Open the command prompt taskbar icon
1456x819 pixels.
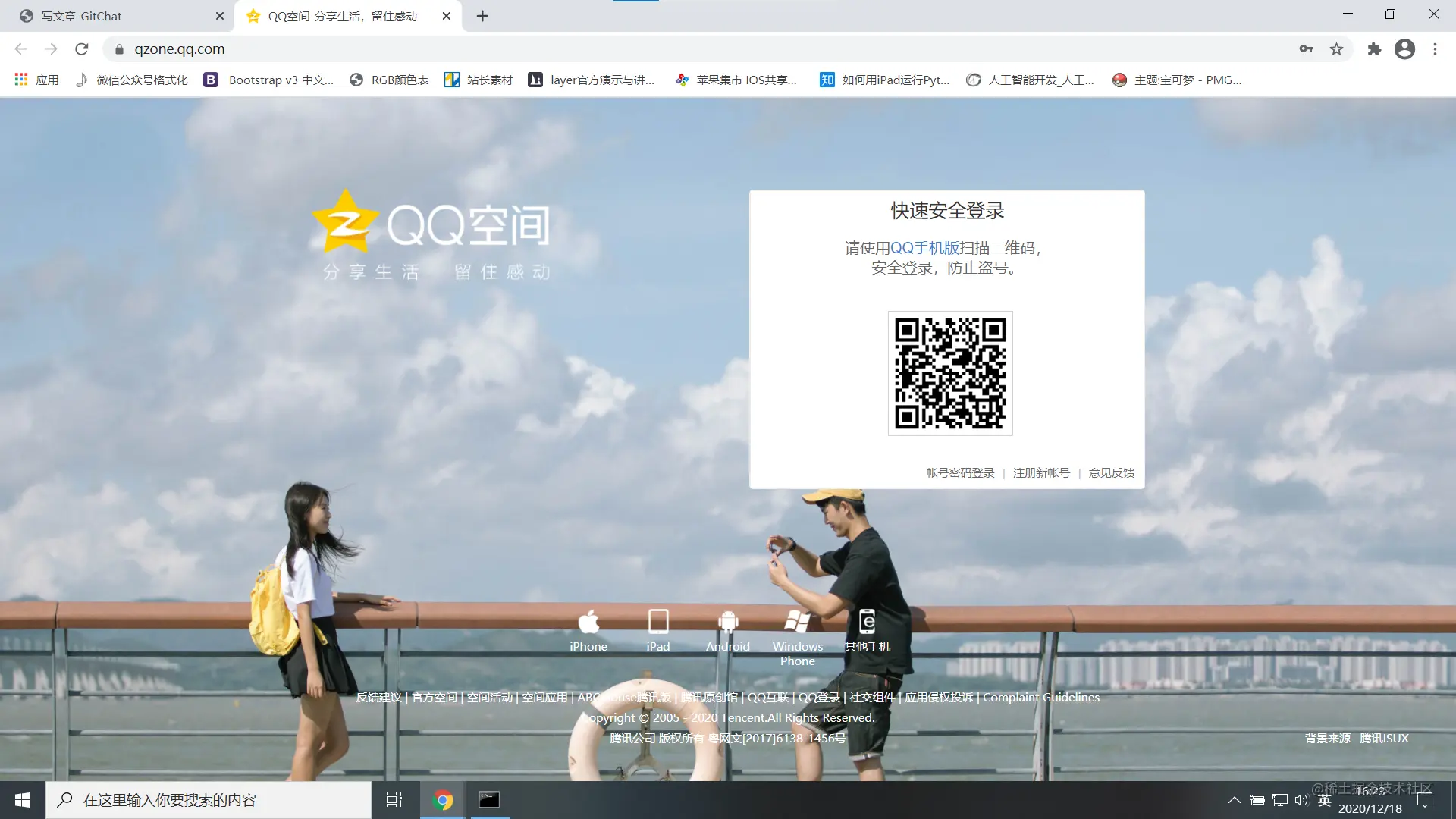(489, 800)
